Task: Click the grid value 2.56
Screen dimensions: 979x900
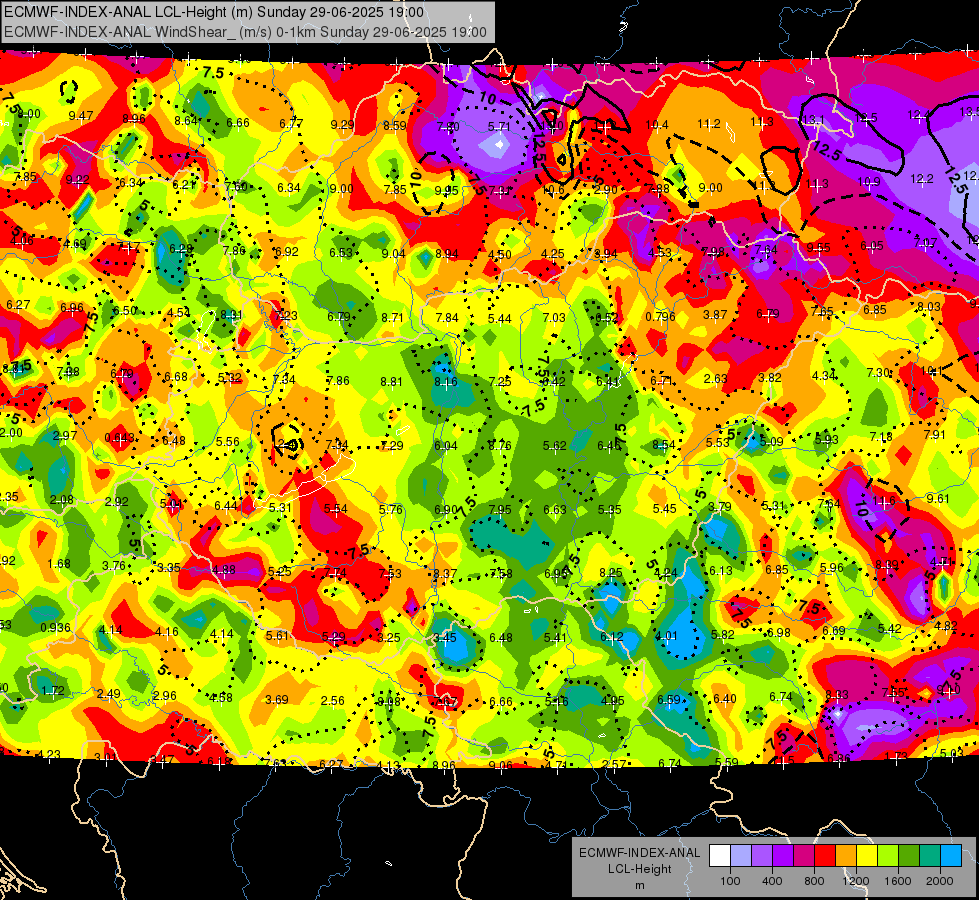Action: tap(333, 701)
